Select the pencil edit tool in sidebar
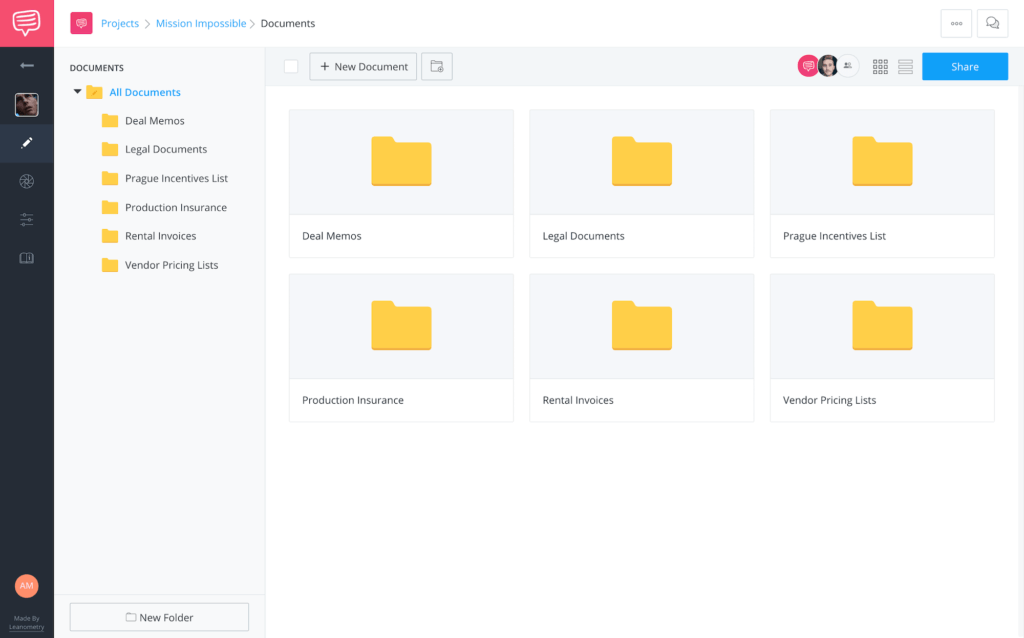Viewport: 1024px width, 638px height. pyautogui.click(x=26, y=142)
